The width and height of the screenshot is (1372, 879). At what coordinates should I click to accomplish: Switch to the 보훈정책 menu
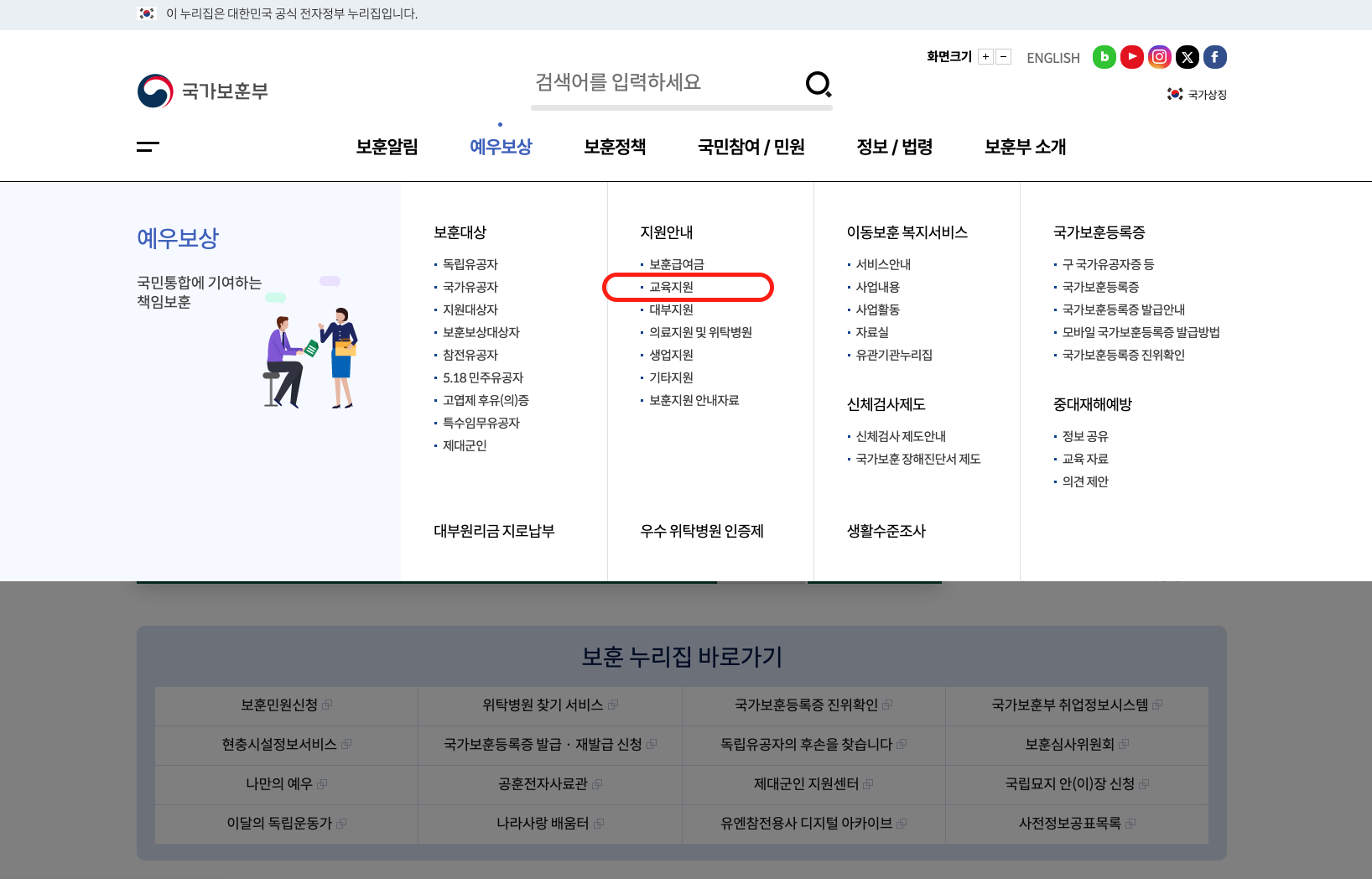click(x=614, y=147)
